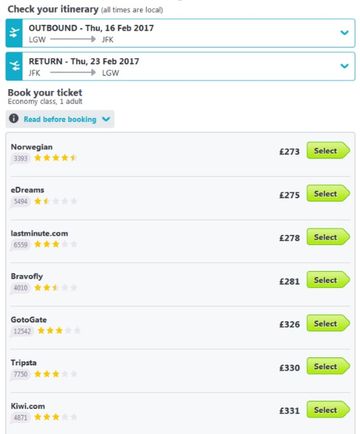
Task: Click the 6559 review count badge for lastminute.com
Action: (20, 245)
